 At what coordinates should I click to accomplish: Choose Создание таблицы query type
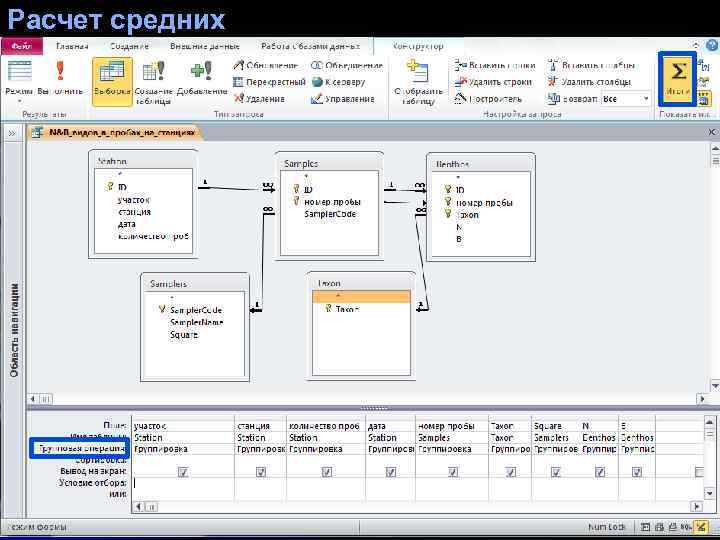(153, 83)
